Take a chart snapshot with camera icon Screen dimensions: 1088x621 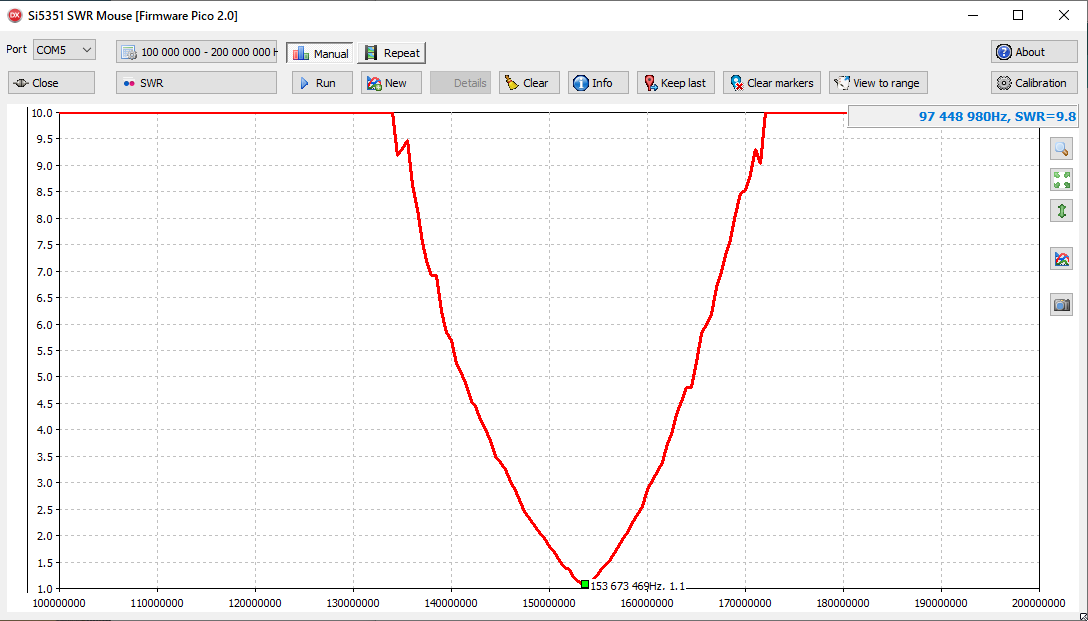click(x=1061, y=305)
